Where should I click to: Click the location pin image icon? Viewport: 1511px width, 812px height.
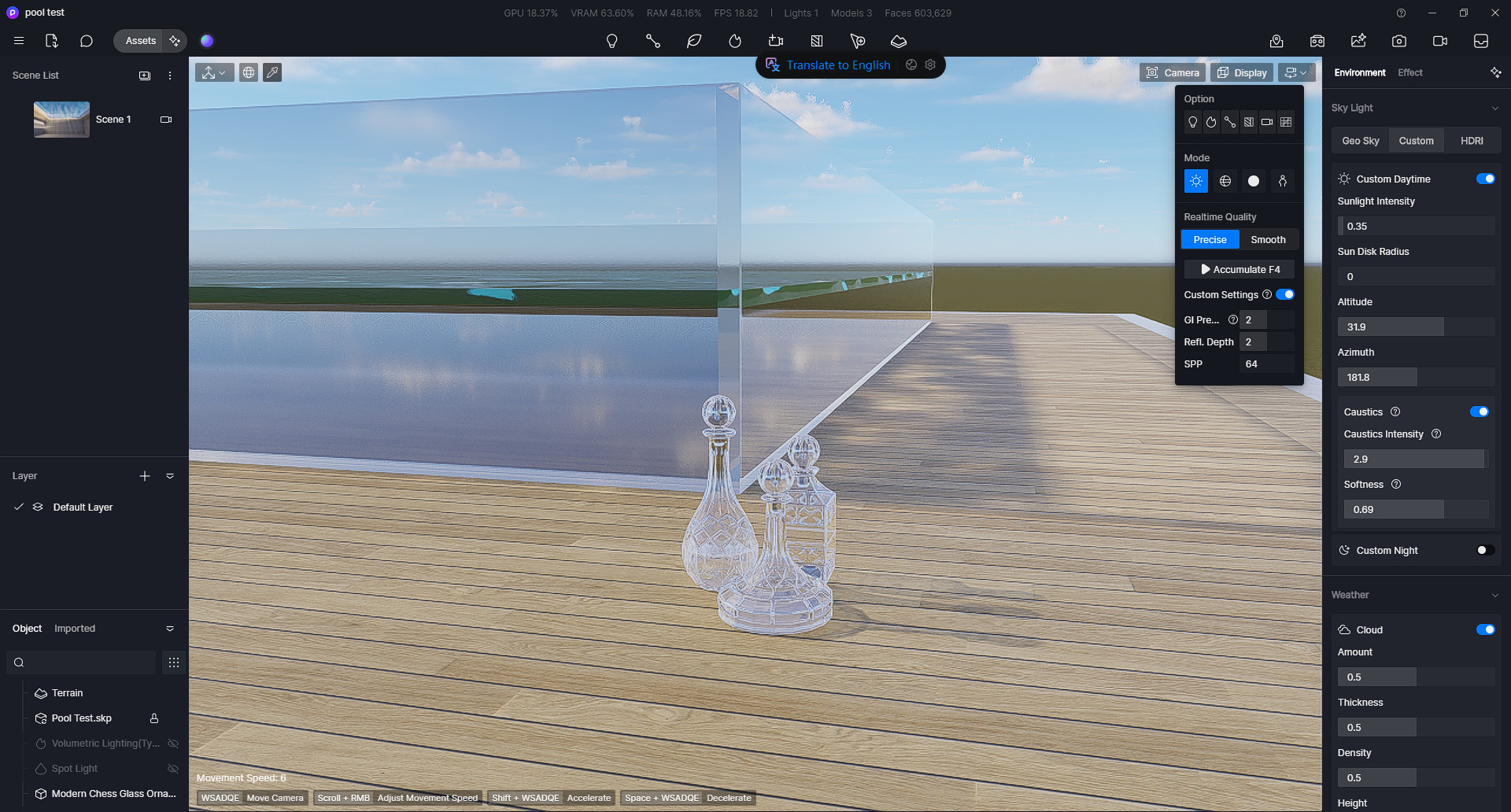1276,41
